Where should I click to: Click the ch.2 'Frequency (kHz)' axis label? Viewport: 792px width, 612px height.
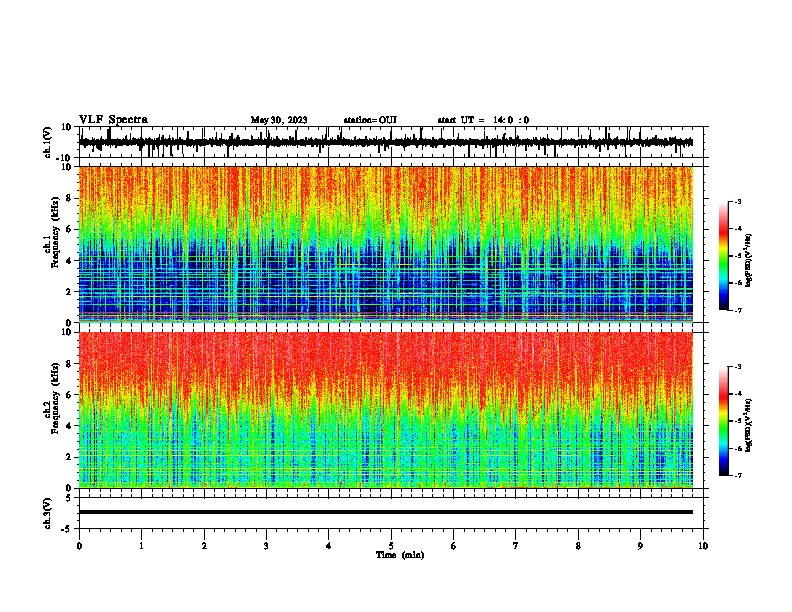(x=56, y=398)
